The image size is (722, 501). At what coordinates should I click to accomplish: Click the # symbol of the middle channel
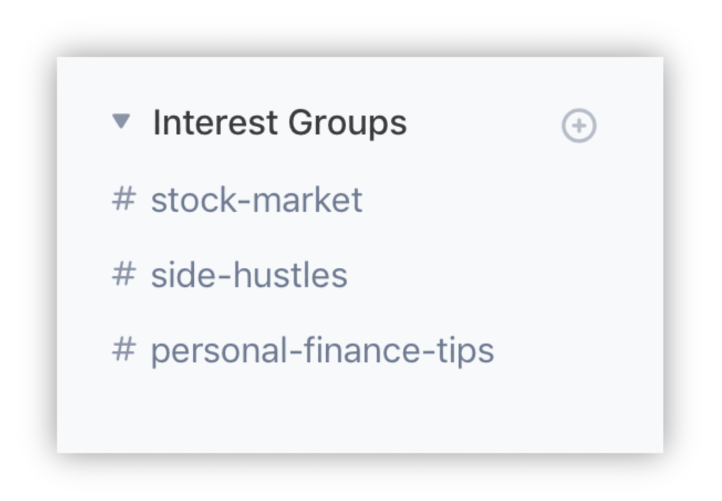tap(123, 274)
